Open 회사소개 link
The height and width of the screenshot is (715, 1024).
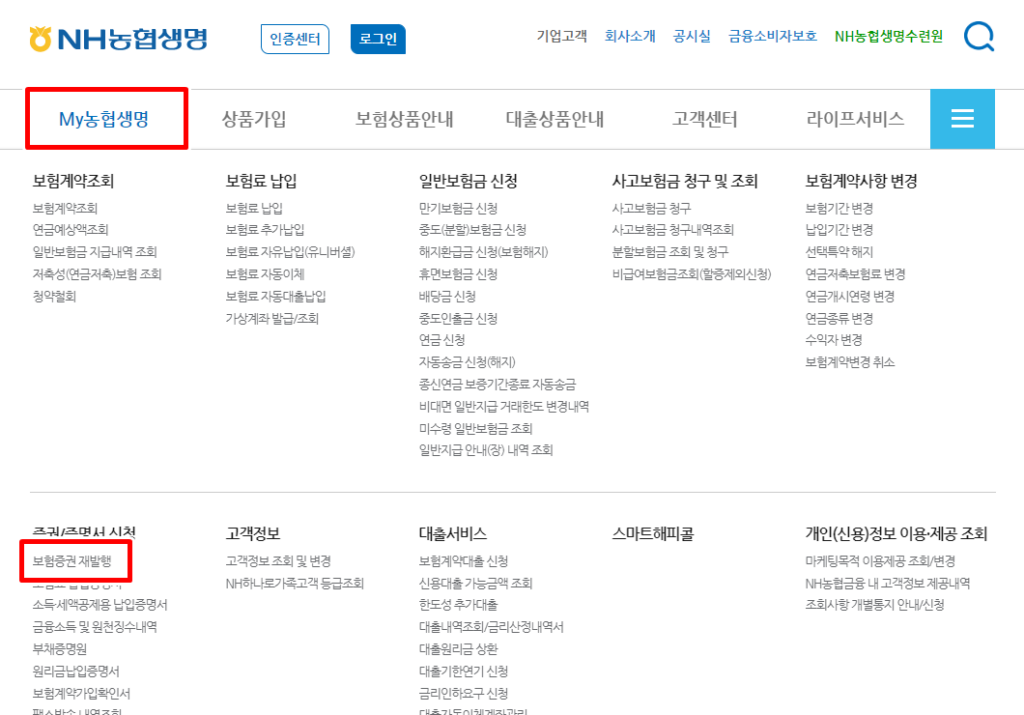(x=630, y=36)
